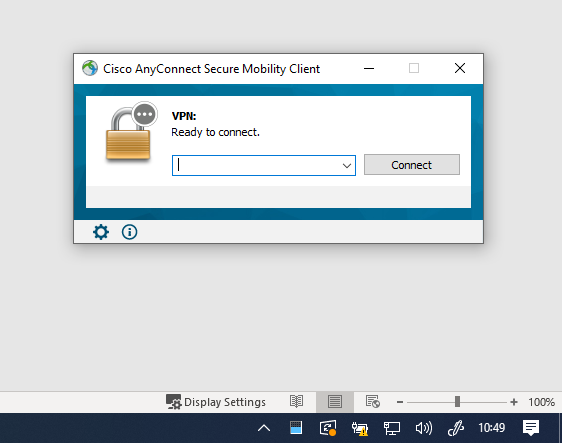
Task: Click the Cisco AnyConnect globe logo
Action: click(x=90, y=68)
